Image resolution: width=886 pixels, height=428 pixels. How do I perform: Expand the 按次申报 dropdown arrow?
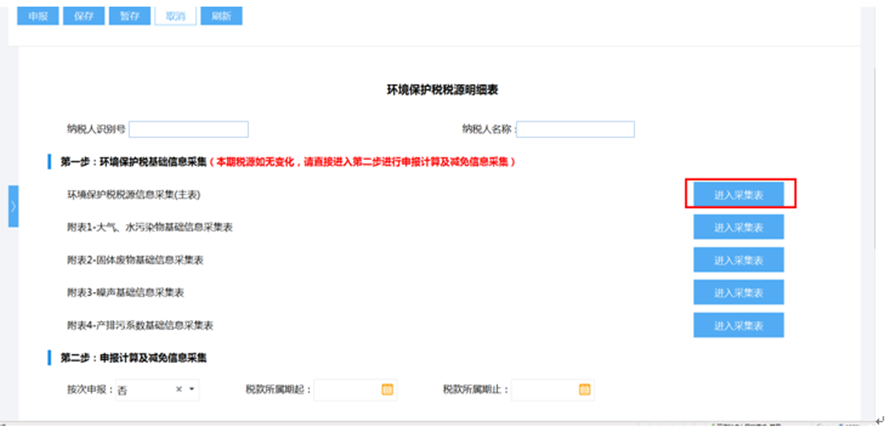click(x=191, y=389)
